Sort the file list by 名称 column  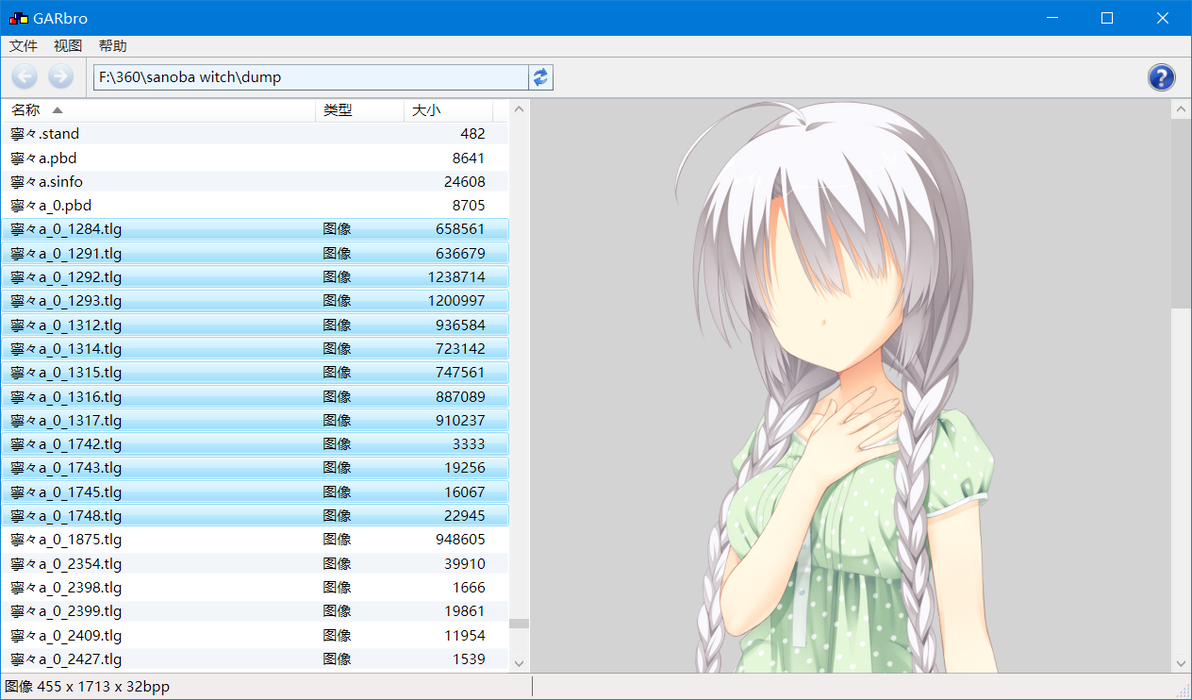(x=158, y=110)
